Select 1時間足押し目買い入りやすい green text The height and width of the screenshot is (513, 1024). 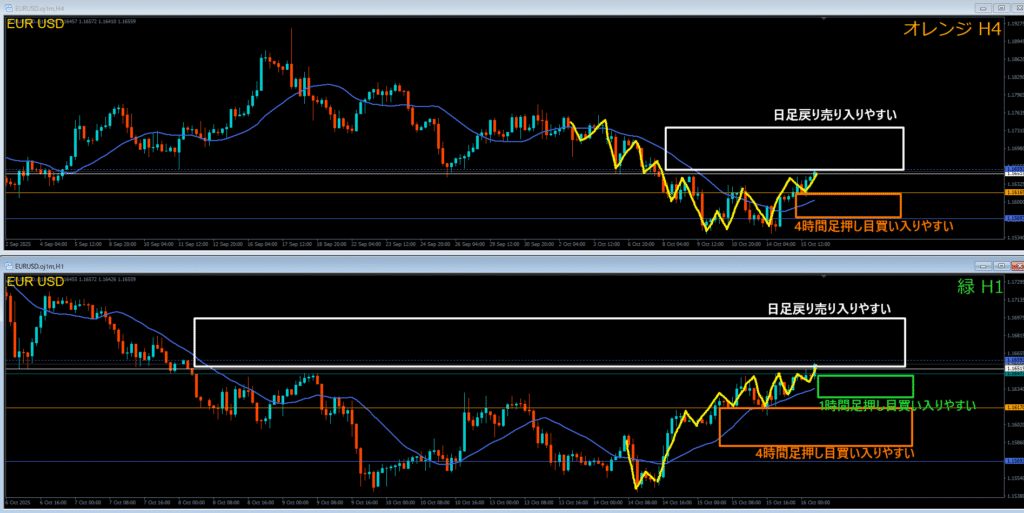coord(898,405)
